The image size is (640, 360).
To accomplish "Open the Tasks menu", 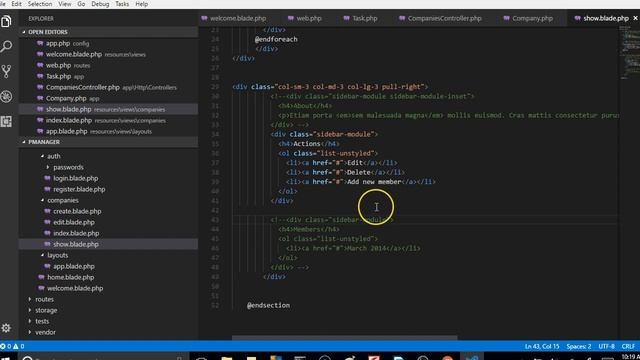I will 122,4.
